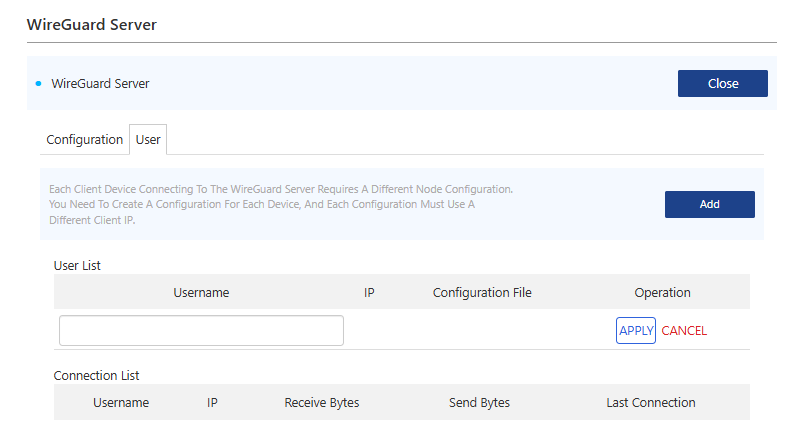Click the Operation column header
The height and width of the screenshot is (447, 807).
click(662, 293)
